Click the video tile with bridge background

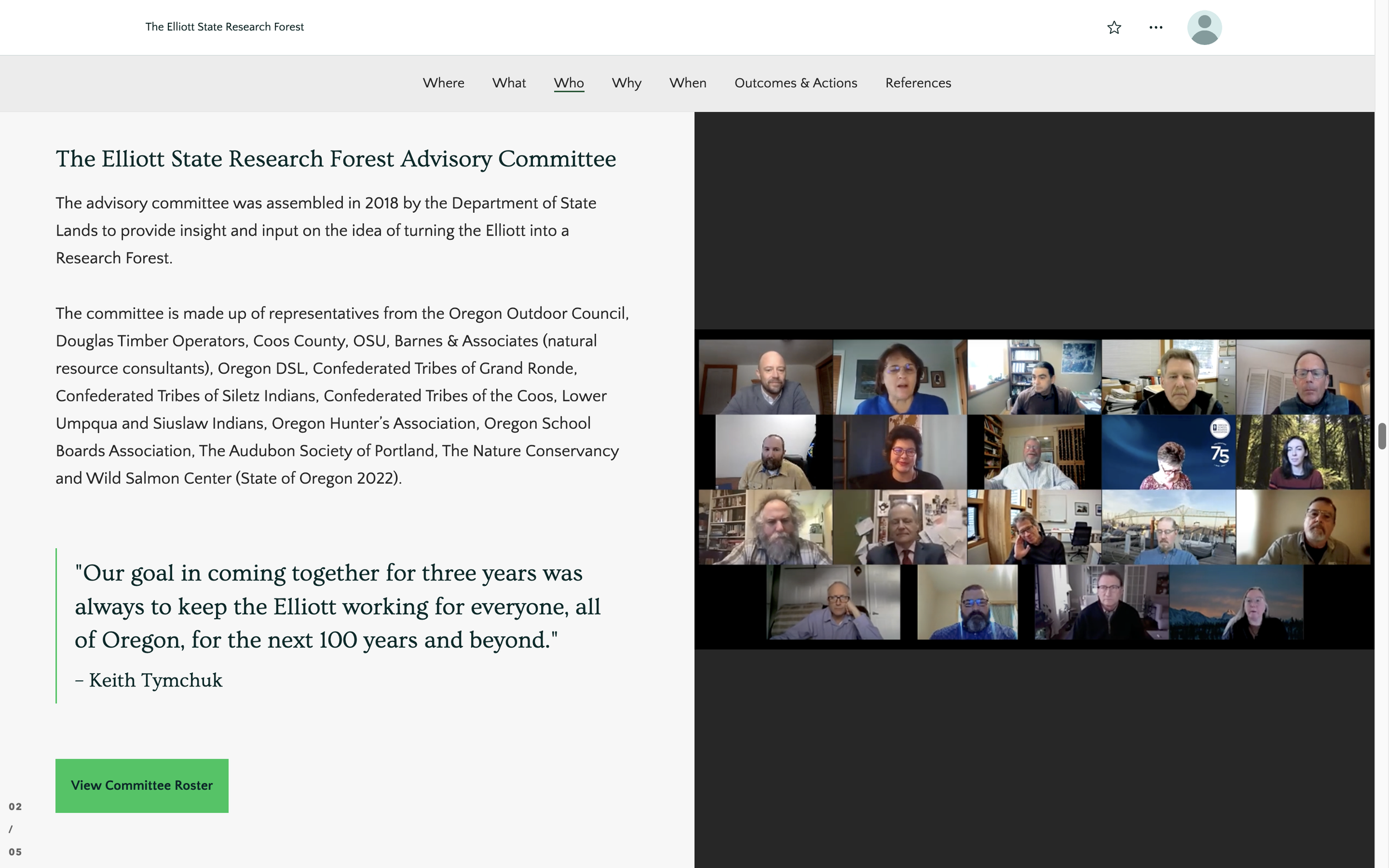[1168, 527]
